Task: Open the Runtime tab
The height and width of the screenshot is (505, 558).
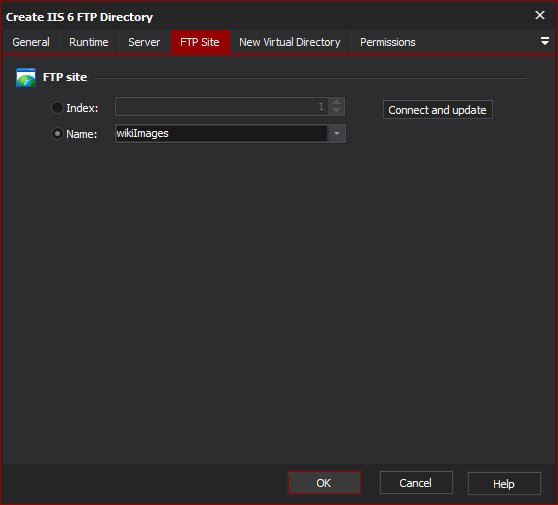Action: click(x=89, y=42)
